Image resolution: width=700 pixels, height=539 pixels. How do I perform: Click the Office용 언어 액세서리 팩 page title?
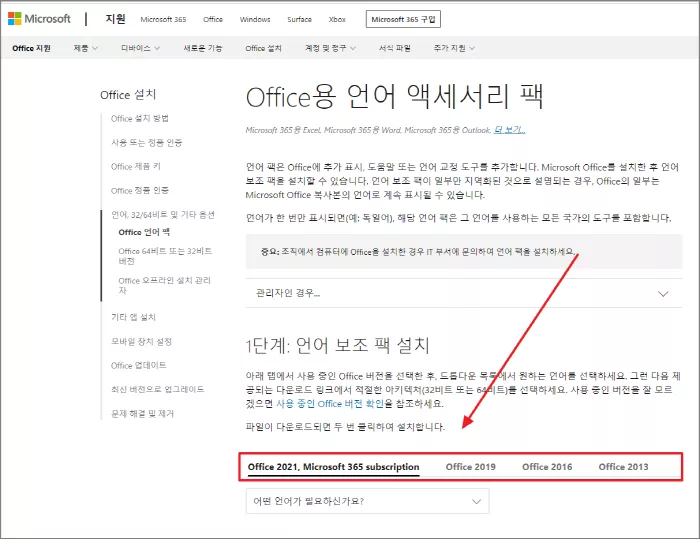point(395,96)
